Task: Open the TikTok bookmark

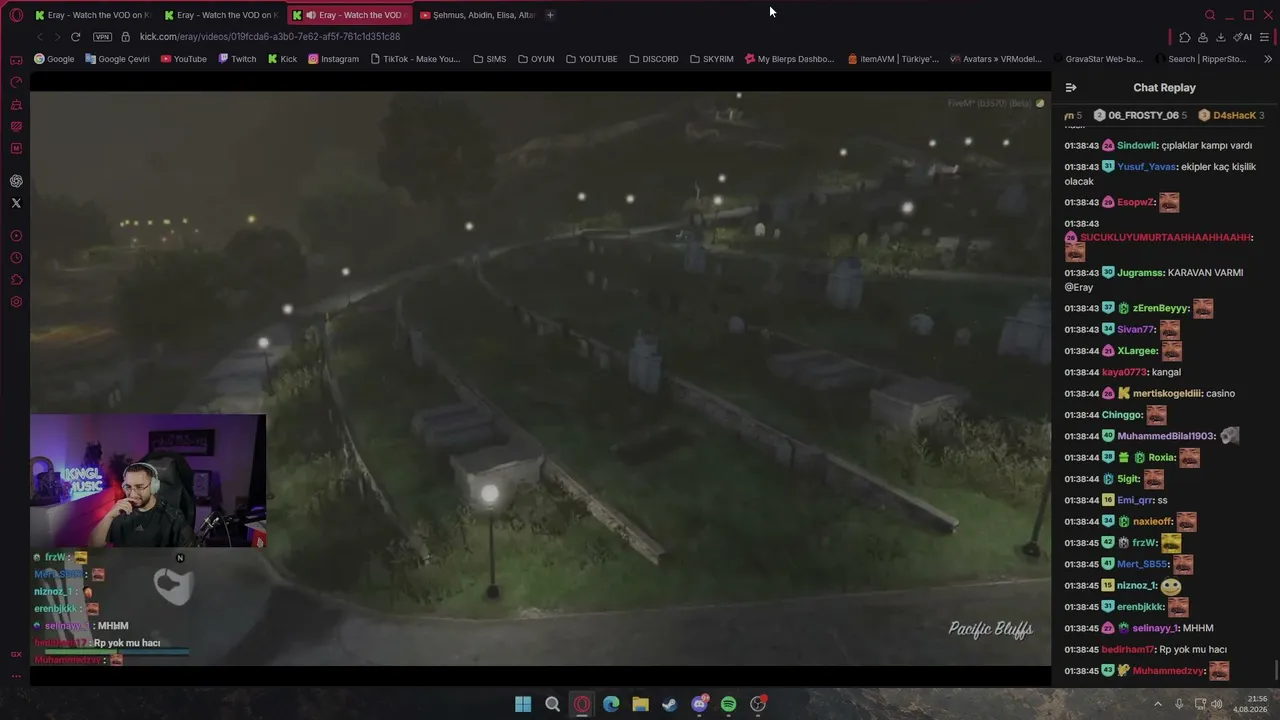Action: pyautogui.click(x=415, y=59)
